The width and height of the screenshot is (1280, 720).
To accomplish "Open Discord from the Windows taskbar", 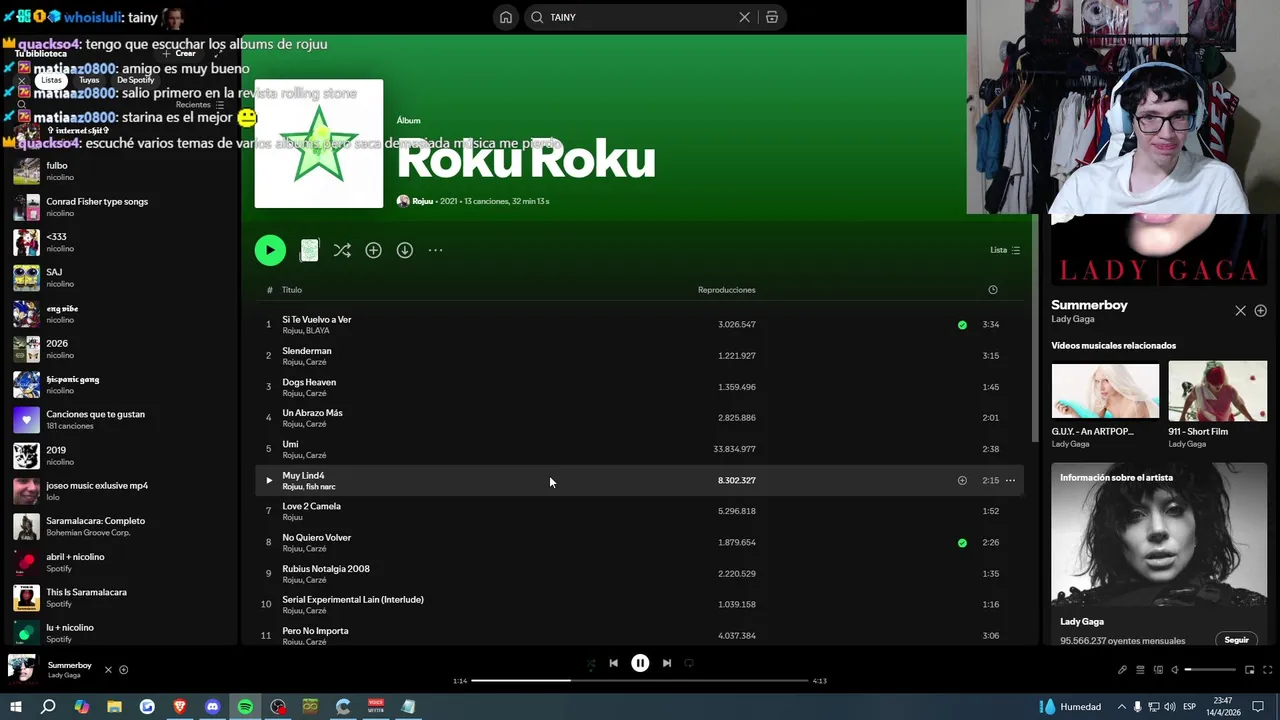I will click(212, 707).
